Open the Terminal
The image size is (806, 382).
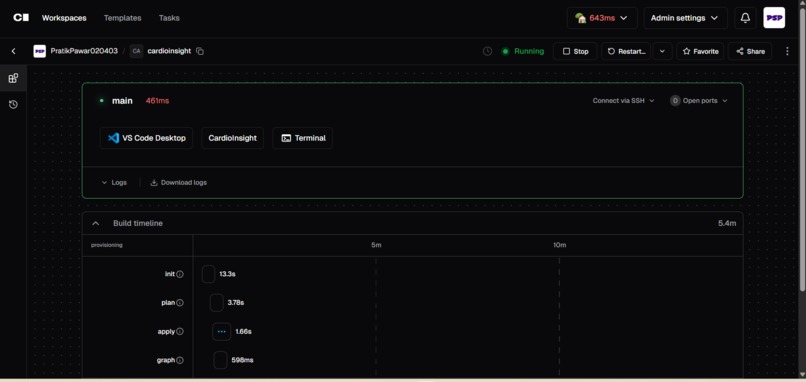pos(303,138)
